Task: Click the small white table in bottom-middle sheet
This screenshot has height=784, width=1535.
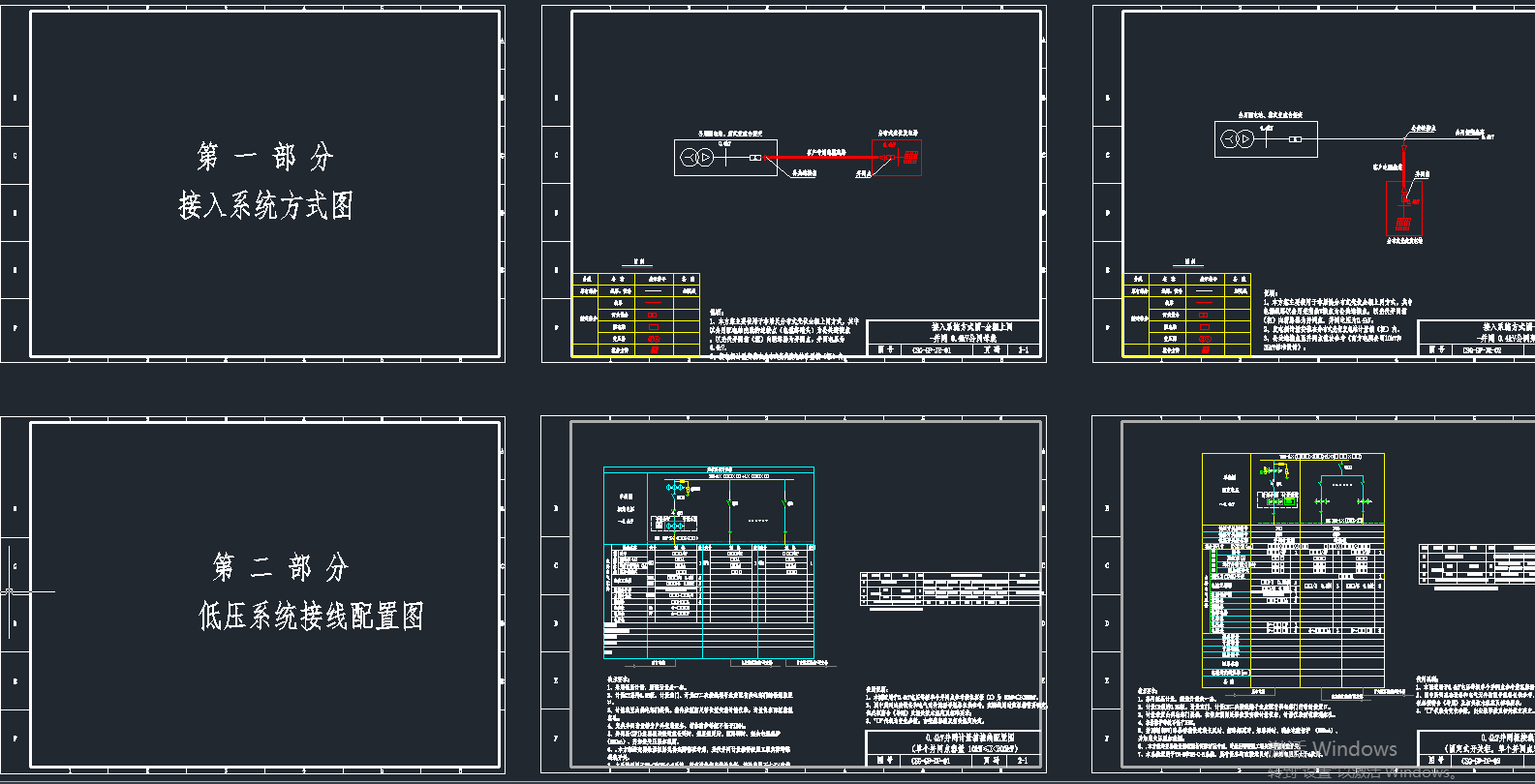Action: coord(949,588)
